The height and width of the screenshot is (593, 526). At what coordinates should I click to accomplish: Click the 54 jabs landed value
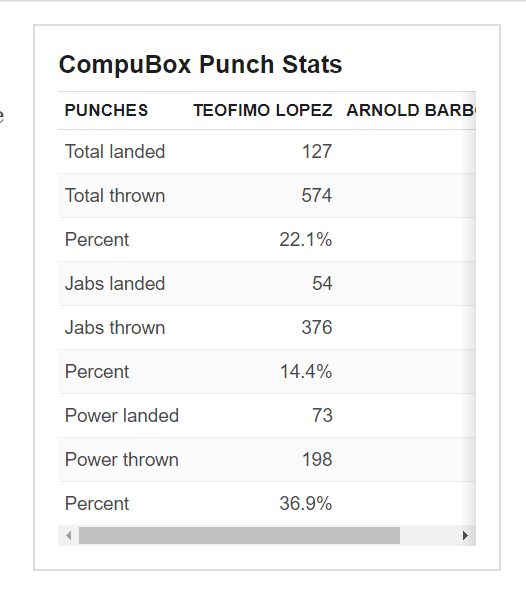tap(322, 284)
